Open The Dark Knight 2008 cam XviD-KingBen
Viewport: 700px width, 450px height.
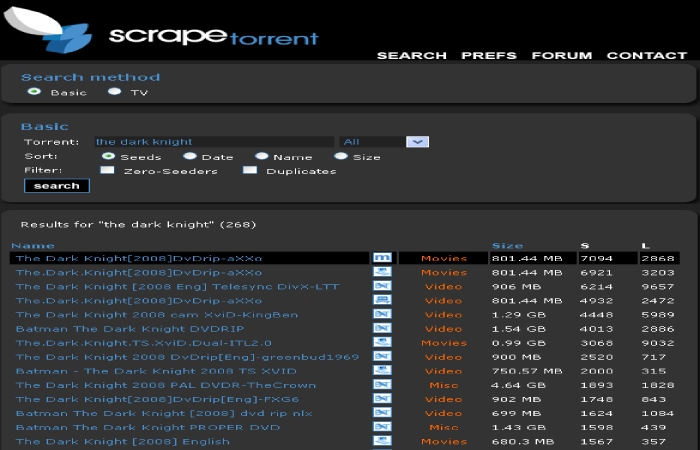pos(157,315)
